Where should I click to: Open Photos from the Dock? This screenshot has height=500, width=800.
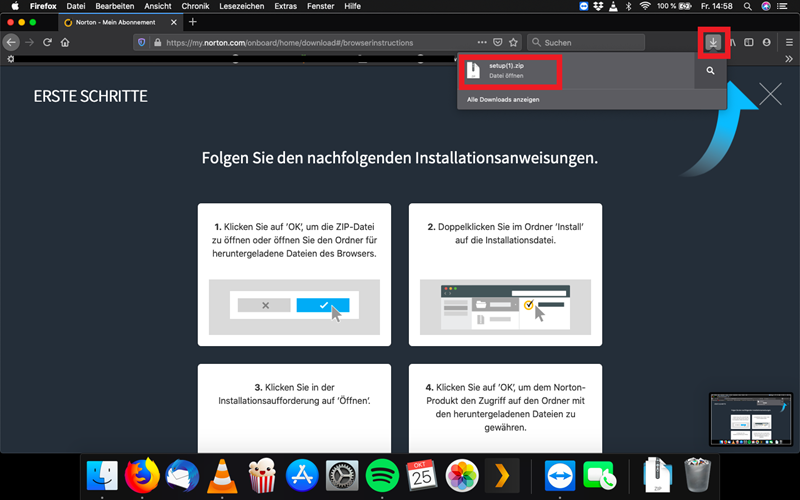click(462, 476)
